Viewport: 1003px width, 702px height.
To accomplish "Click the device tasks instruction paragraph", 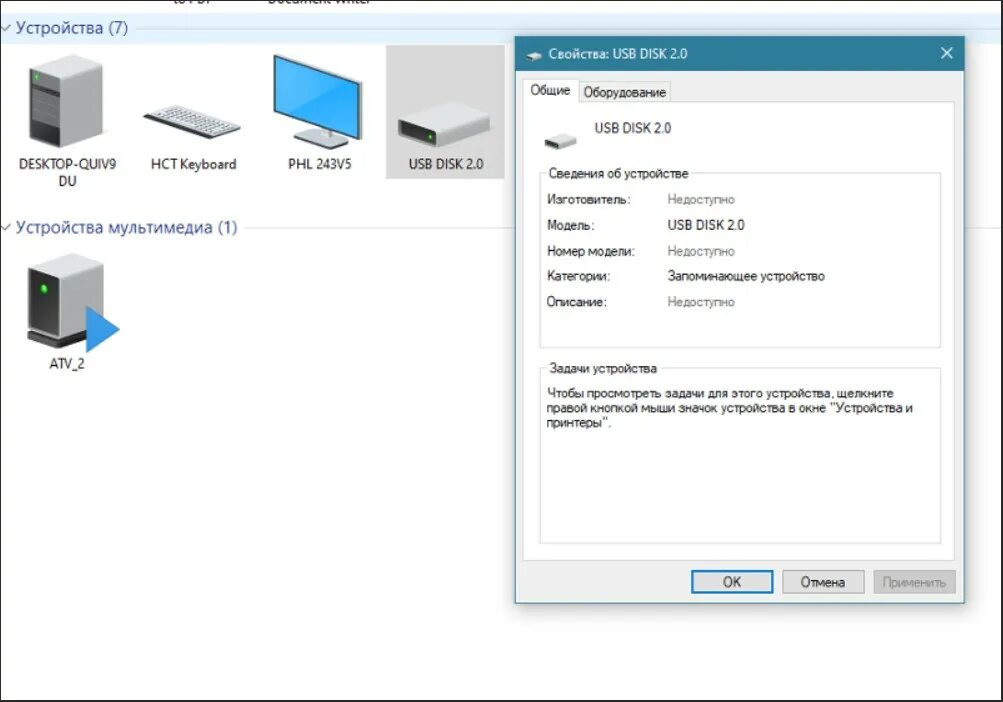I will pos(729,408).
